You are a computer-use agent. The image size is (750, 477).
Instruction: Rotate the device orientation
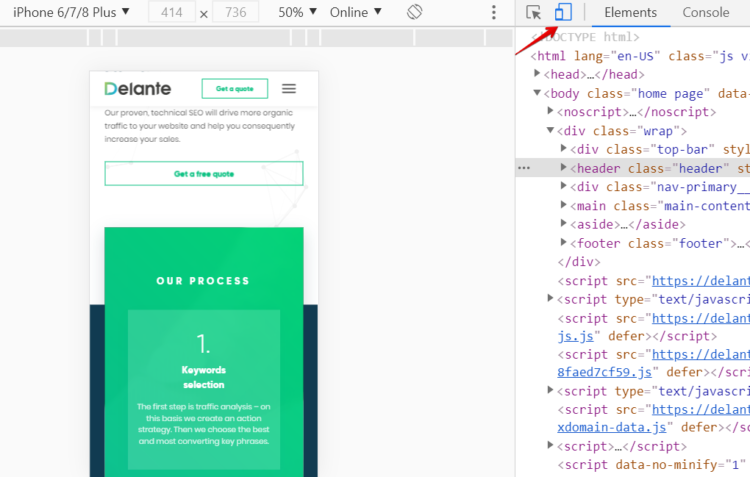point(415,12)
